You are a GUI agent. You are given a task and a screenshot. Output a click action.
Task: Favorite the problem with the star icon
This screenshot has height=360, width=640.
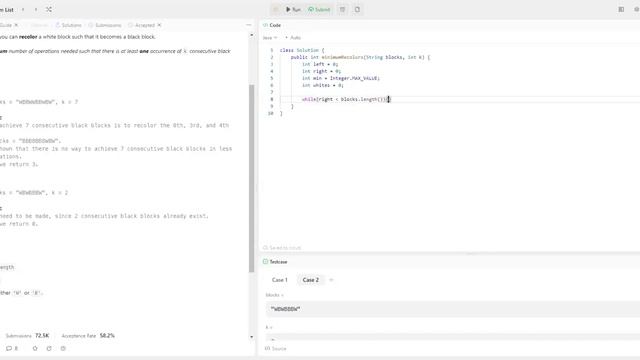[x=35, y=349]
